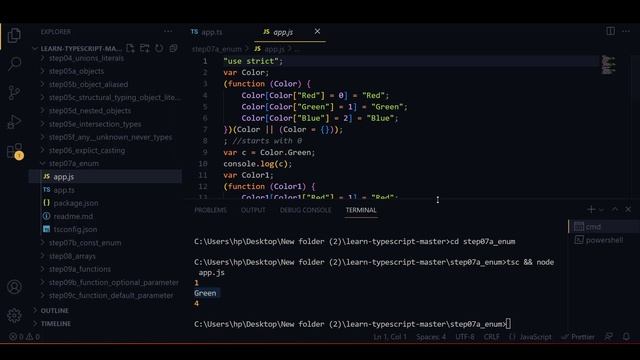Image resolution: width=640 pixels, height=360 pixels.
Task: Add a new terminal with plus icon
Action: 591,209
